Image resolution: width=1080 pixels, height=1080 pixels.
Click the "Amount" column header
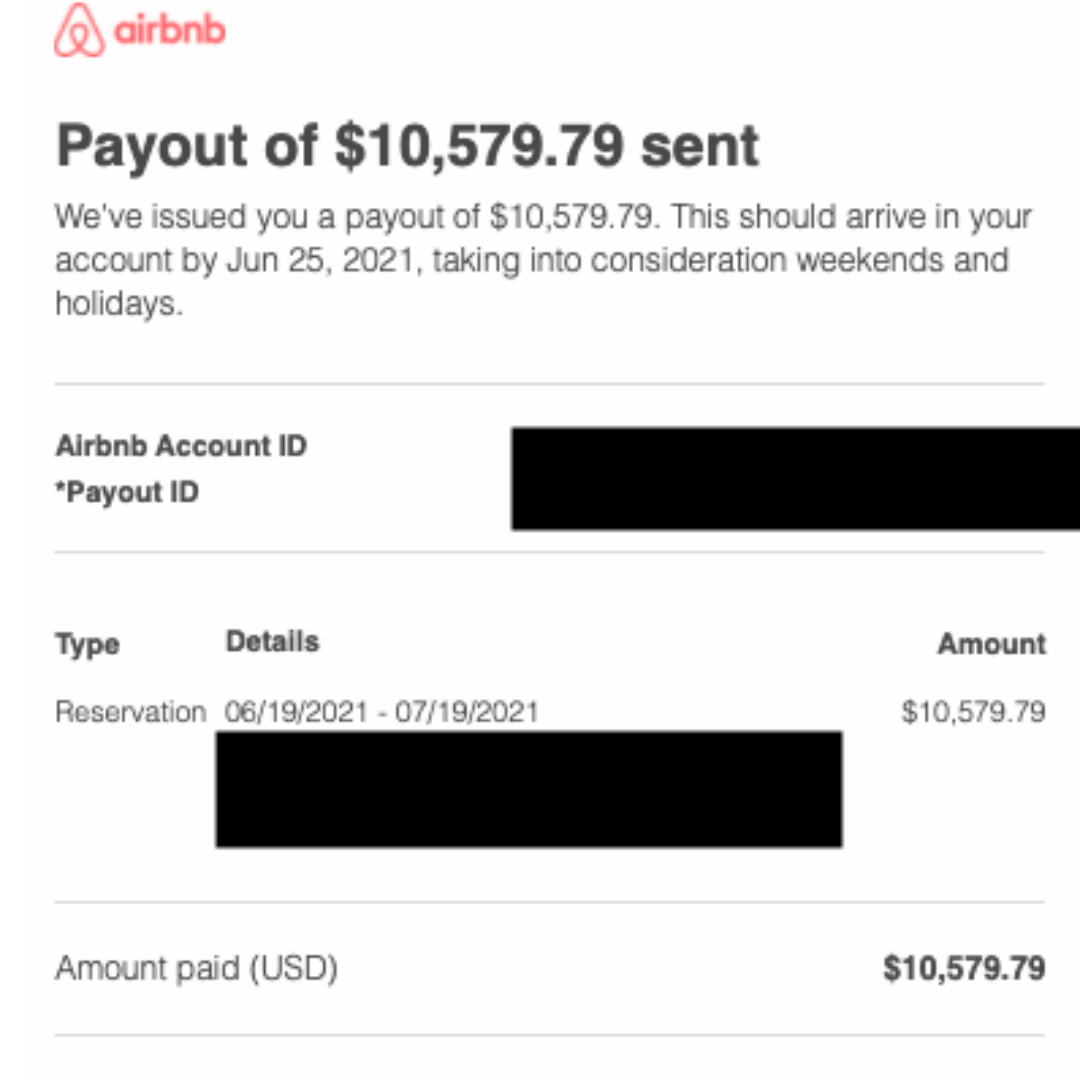point(991,644)
